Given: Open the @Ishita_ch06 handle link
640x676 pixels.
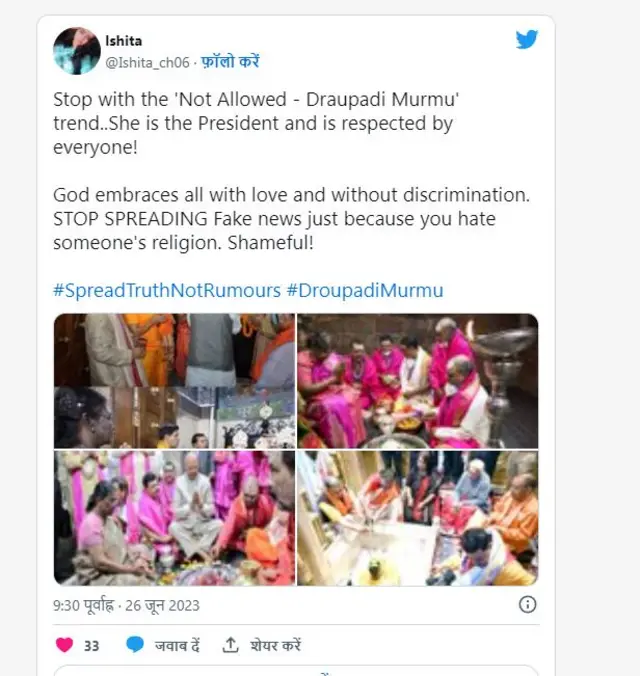Looking at the screenshot, I should [145, 61].
